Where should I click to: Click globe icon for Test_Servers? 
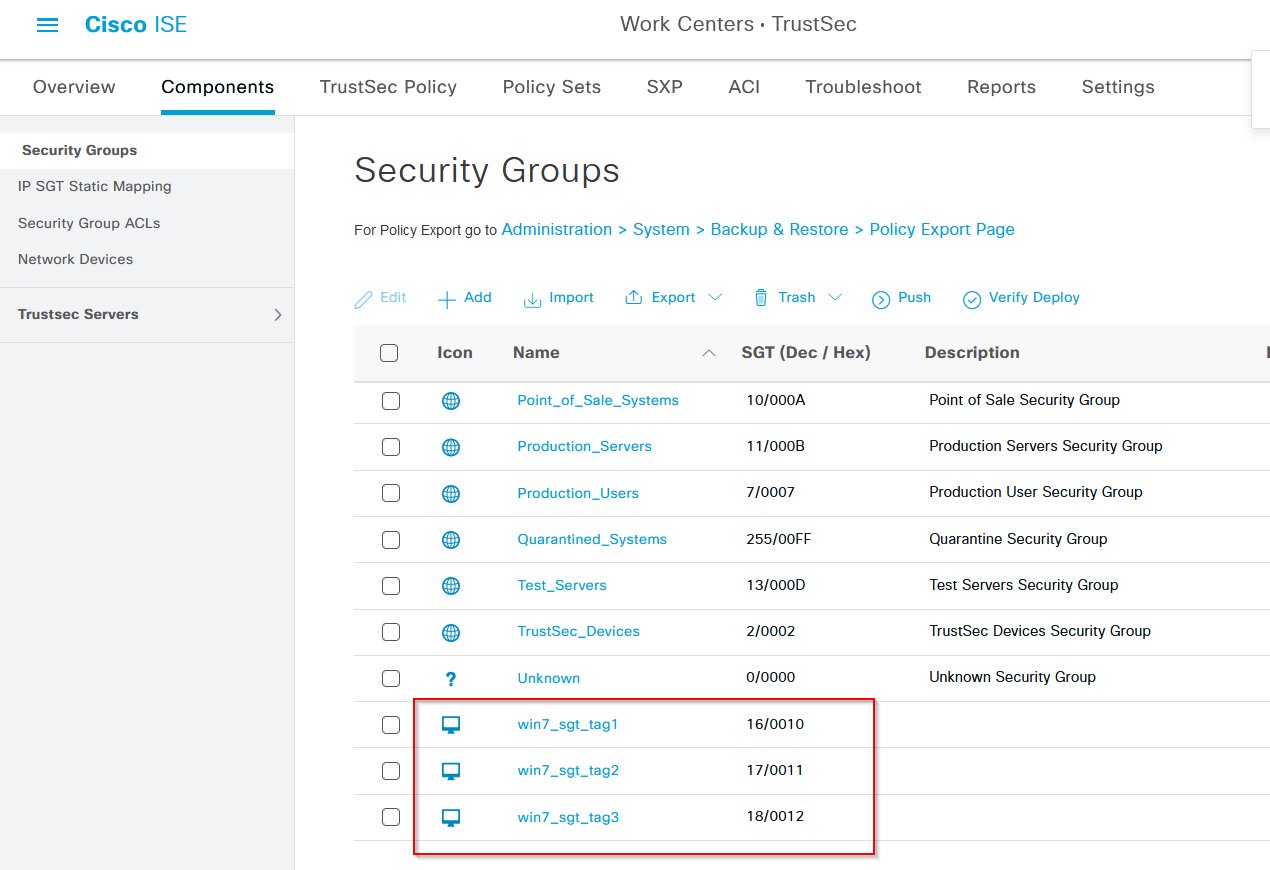[x=451, y=586]
